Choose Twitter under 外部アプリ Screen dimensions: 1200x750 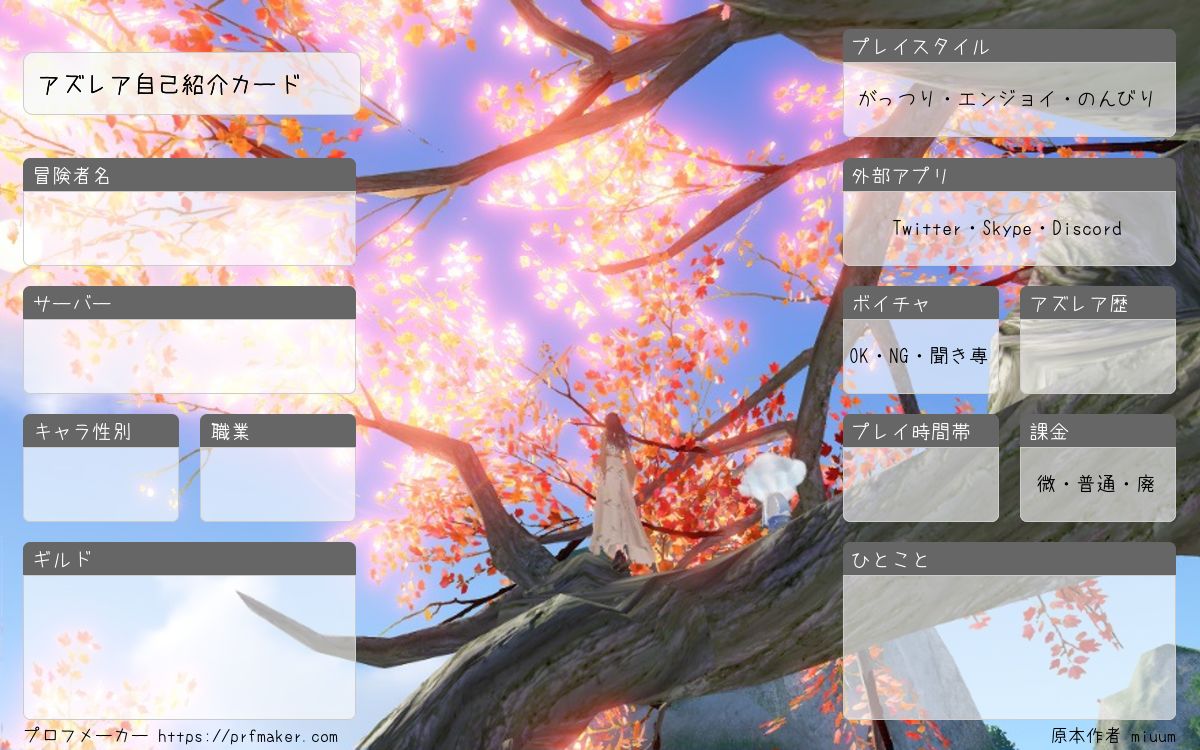[927, 228]
